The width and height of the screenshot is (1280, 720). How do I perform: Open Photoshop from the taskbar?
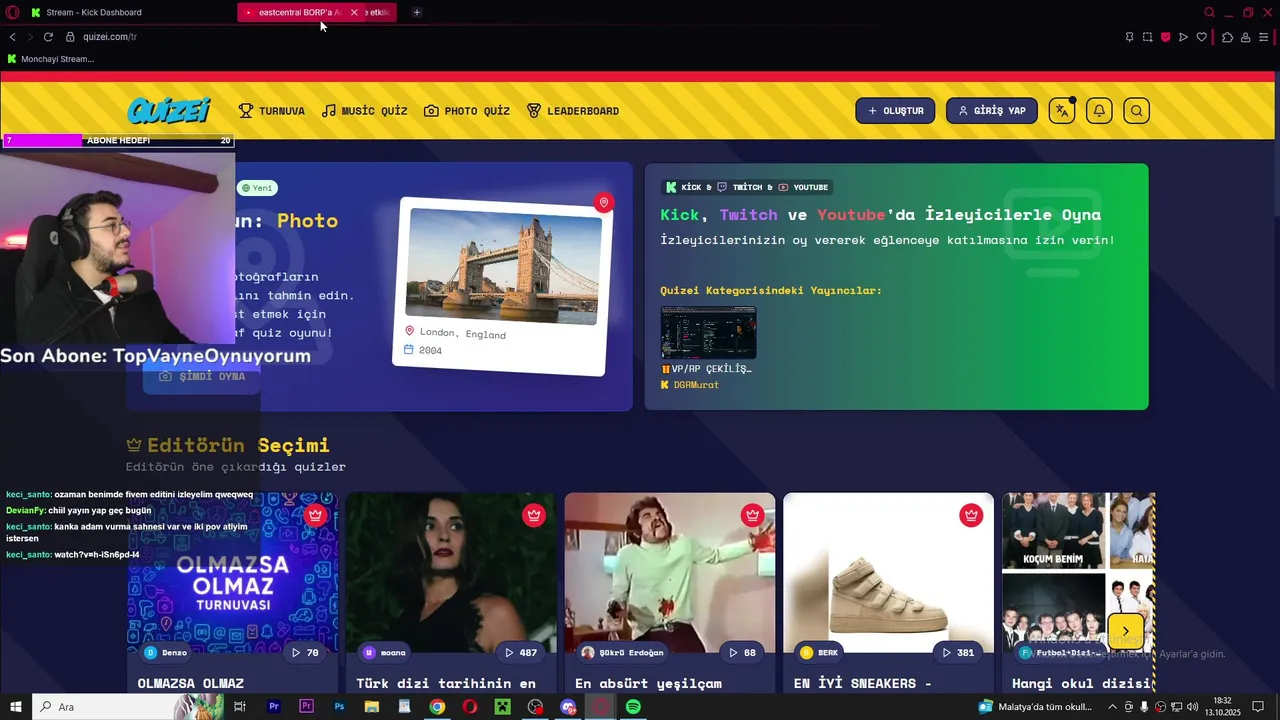click(x=339, y=707)
